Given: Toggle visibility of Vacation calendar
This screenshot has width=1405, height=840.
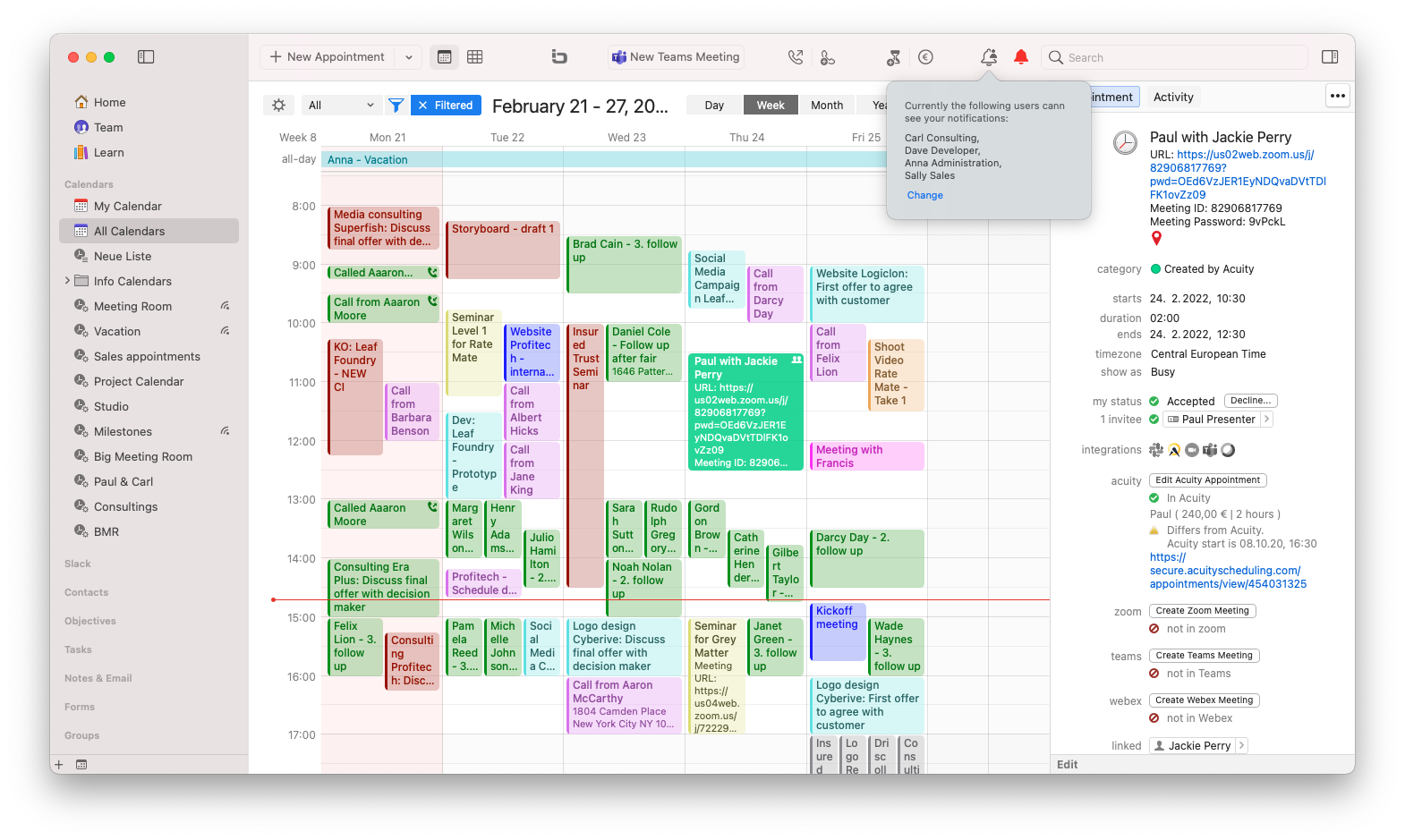Looking at the screenshot, I should pos(81,331).
